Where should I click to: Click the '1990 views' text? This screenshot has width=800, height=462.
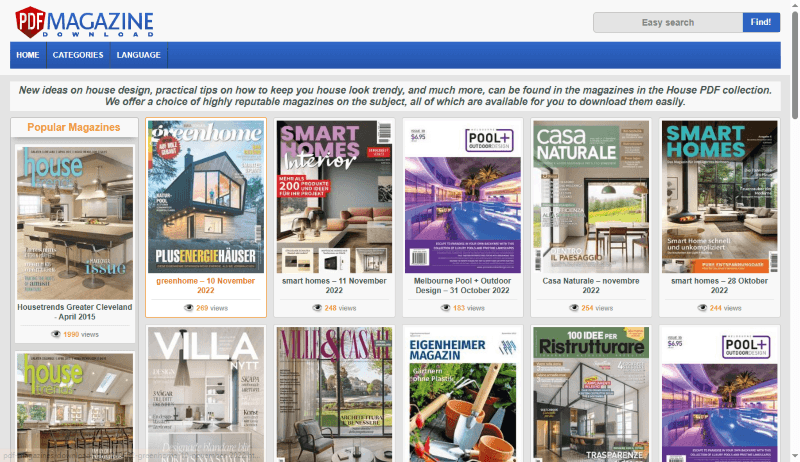pos(81,335)
